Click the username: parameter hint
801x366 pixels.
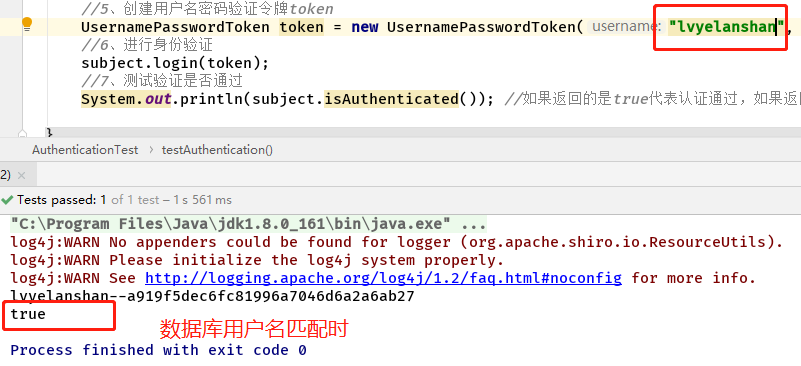[x=626, y=27]
